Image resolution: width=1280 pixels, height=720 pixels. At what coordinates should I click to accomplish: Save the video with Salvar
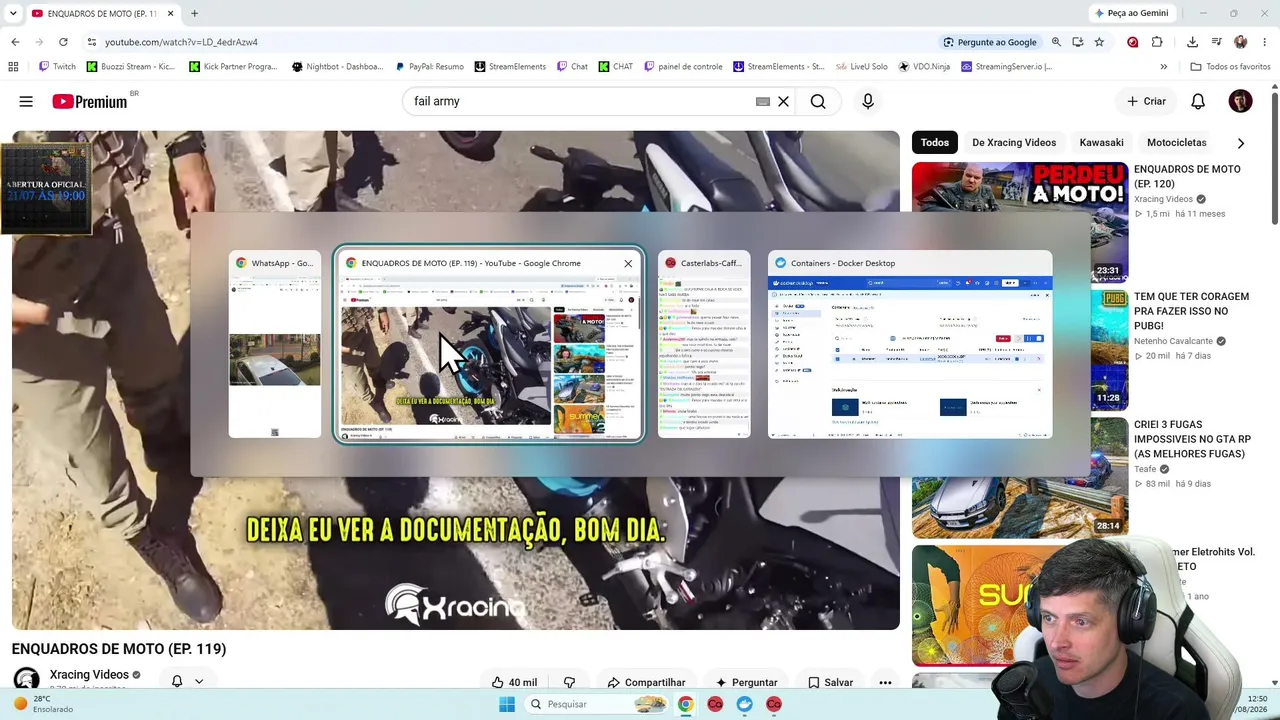click(830, 682)
